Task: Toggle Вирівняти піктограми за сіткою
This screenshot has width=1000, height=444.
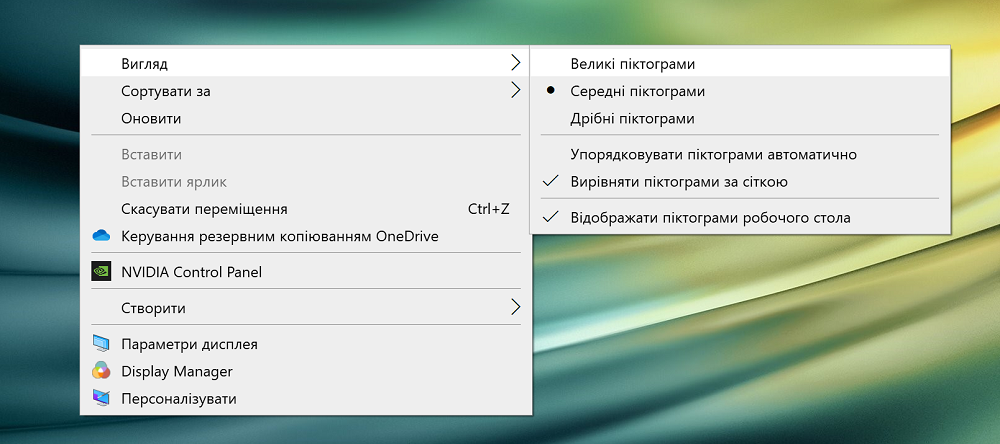Action: pyautogui.click(x=678, y=182)
